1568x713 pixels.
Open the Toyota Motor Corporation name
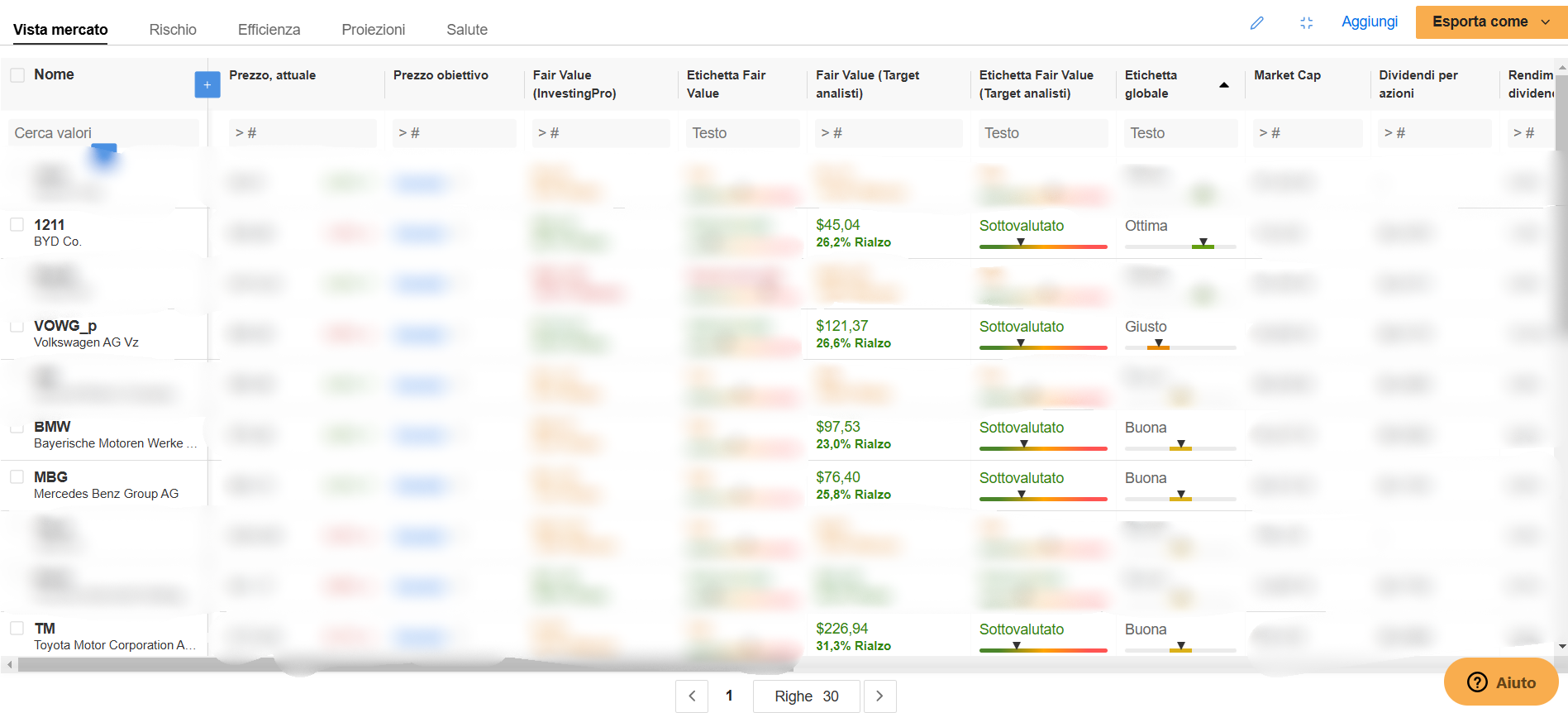[115, 645]
